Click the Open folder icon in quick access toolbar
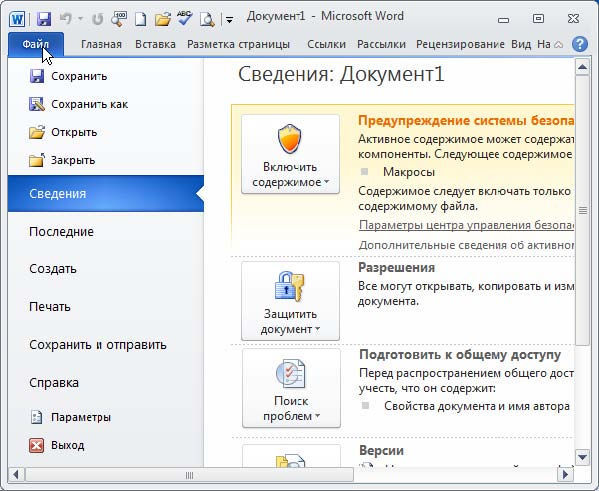599x491 pixels. [162, 19]
